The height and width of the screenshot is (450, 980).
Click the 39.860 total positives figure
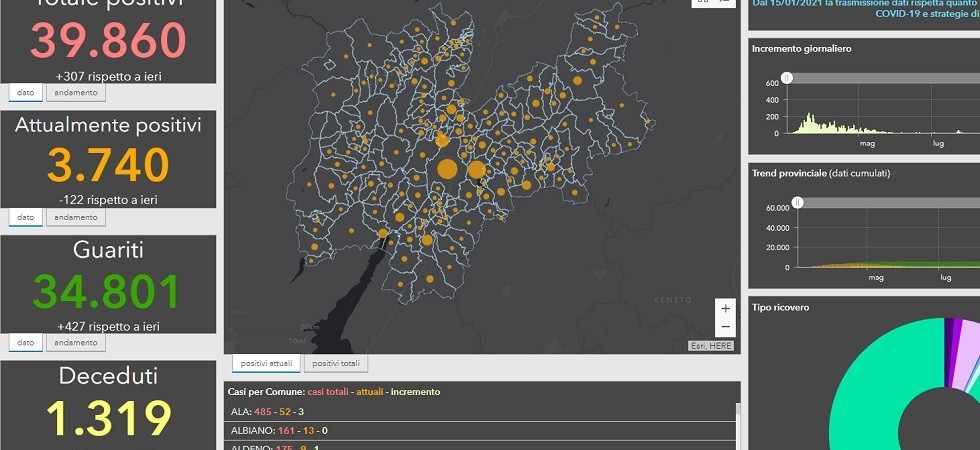pyautogui.click(x=108, y=40)
